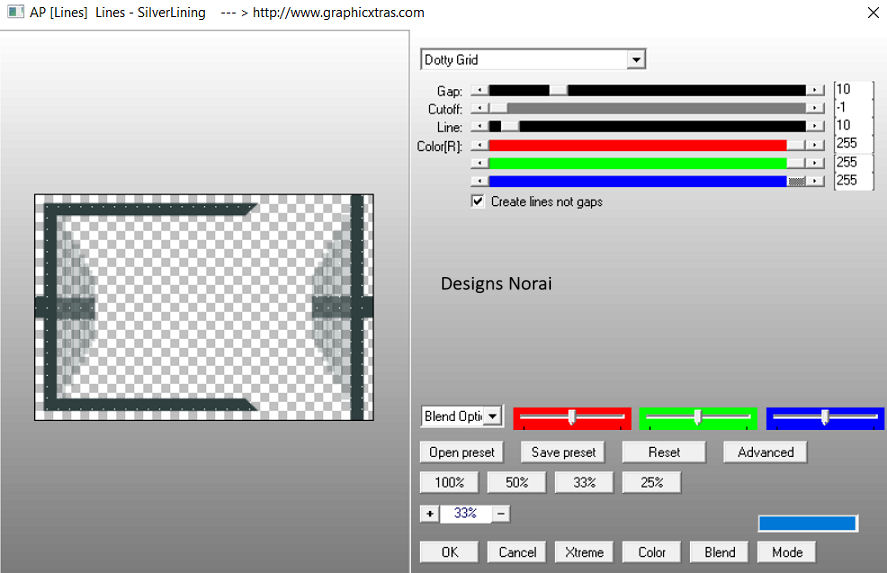Click the Gap slider left arrow
Viewport: 887px width, 573px height.
coord(480,91)
